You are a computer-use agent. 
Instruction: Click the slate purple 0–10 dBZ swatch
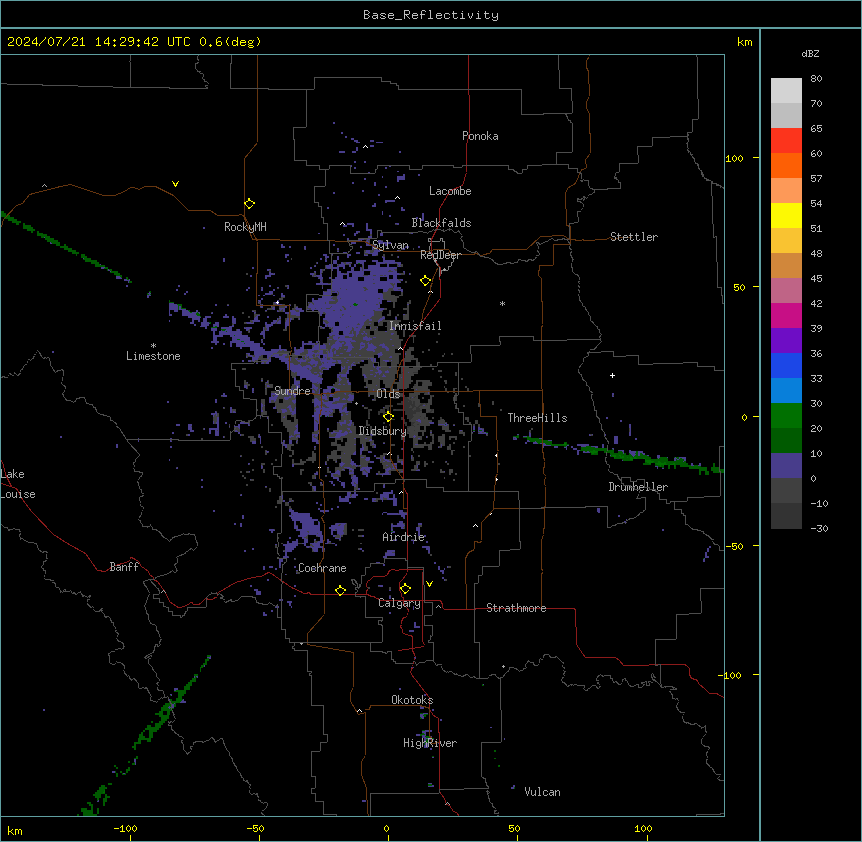pos(786,466)
